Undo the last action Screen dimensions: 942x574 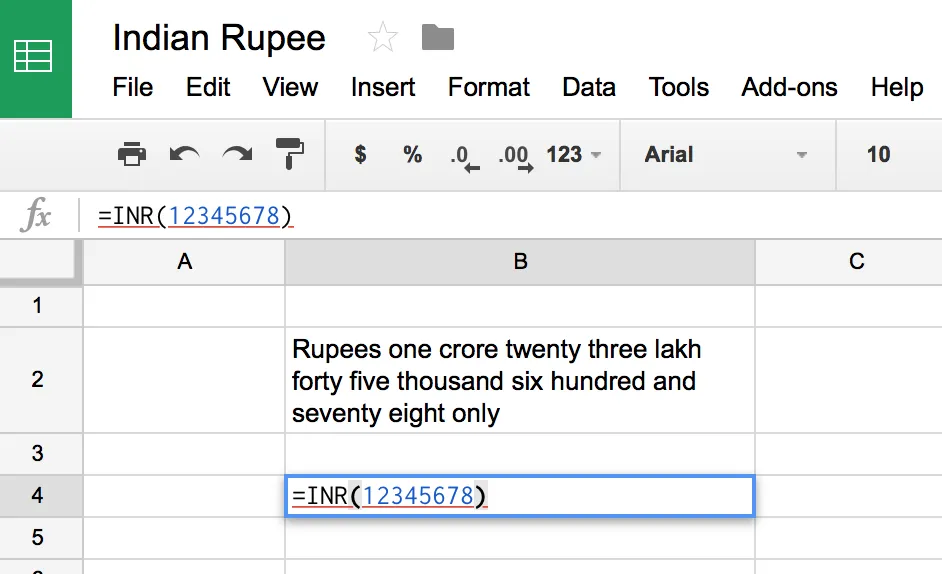click(184, 154)
